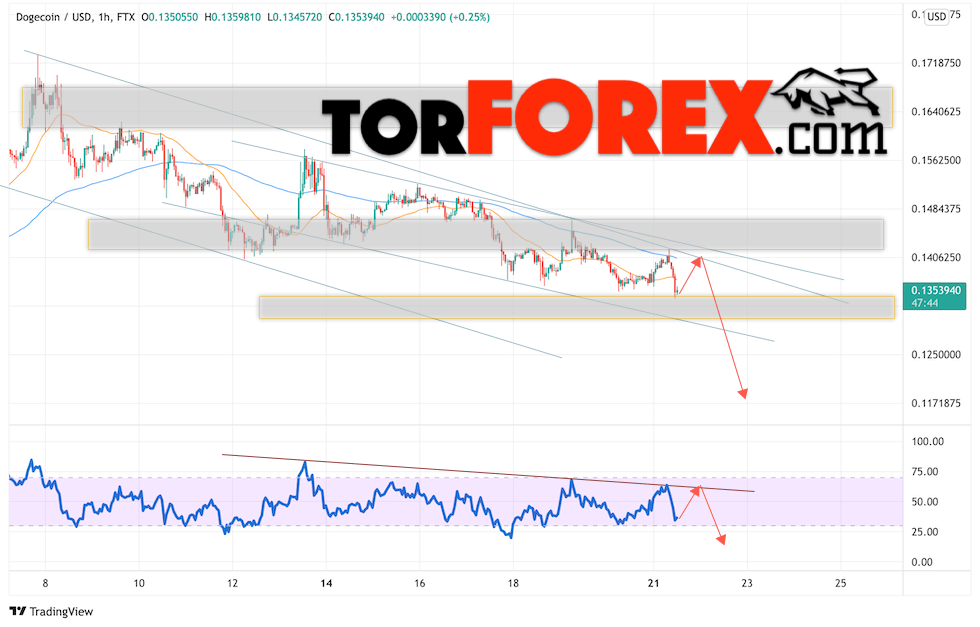Click price axis label 0.1562500

pyautogui.click(x=936, y=160)
